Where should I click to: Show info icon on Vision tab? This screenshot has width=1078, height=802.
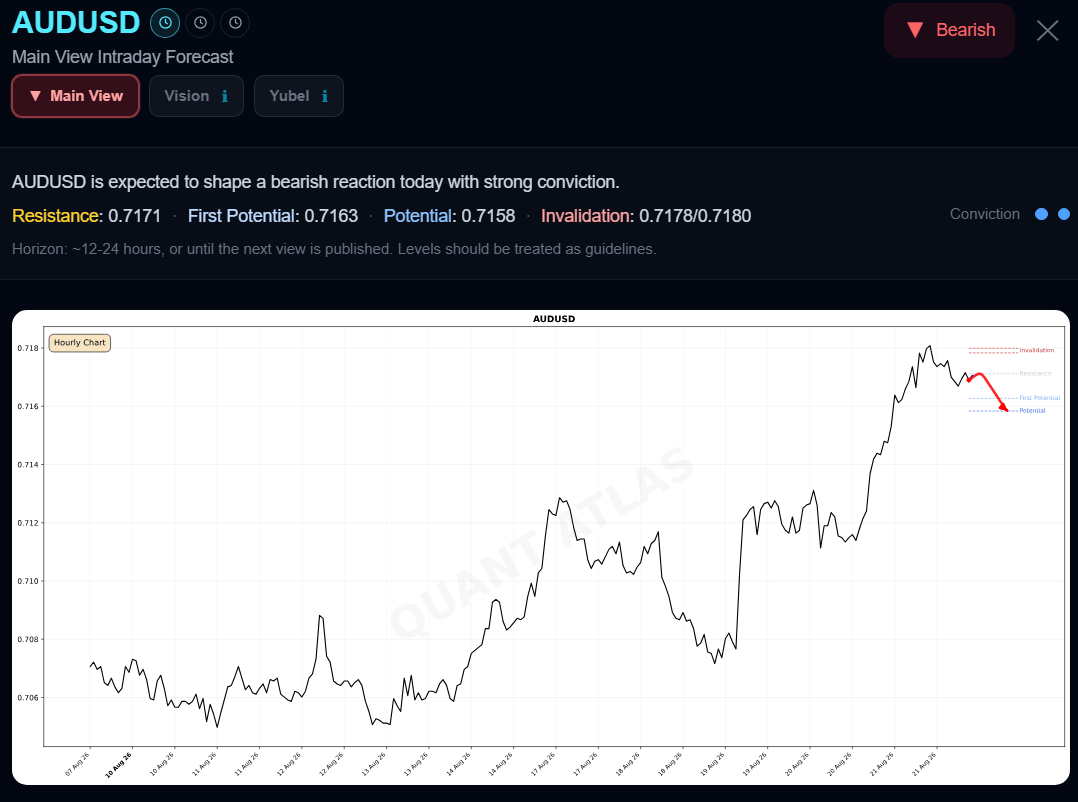[x=225, y=96]
